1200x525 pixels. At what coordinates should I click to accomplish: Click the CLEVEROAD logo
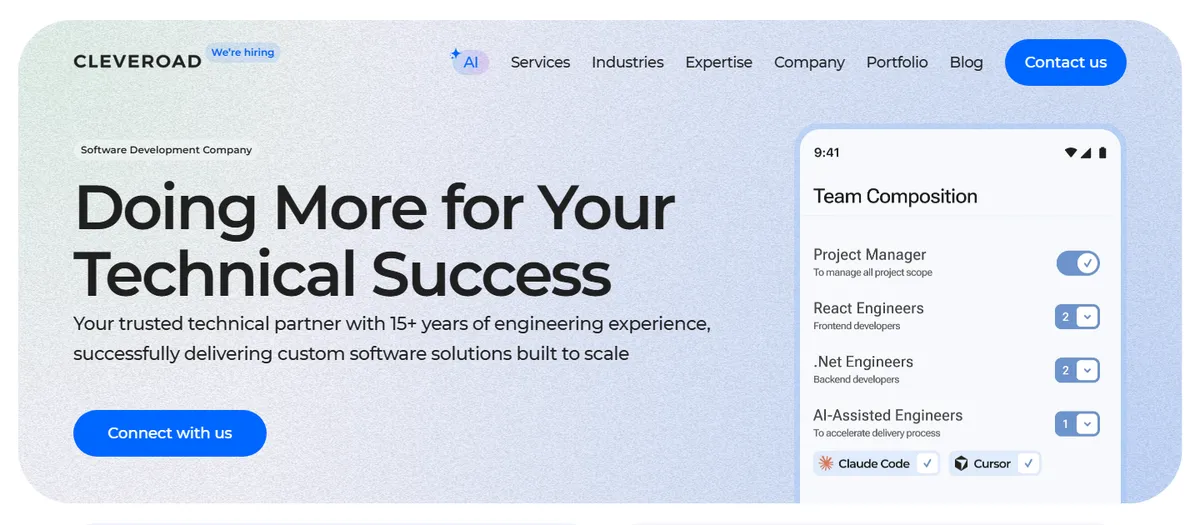pos(137,62)
